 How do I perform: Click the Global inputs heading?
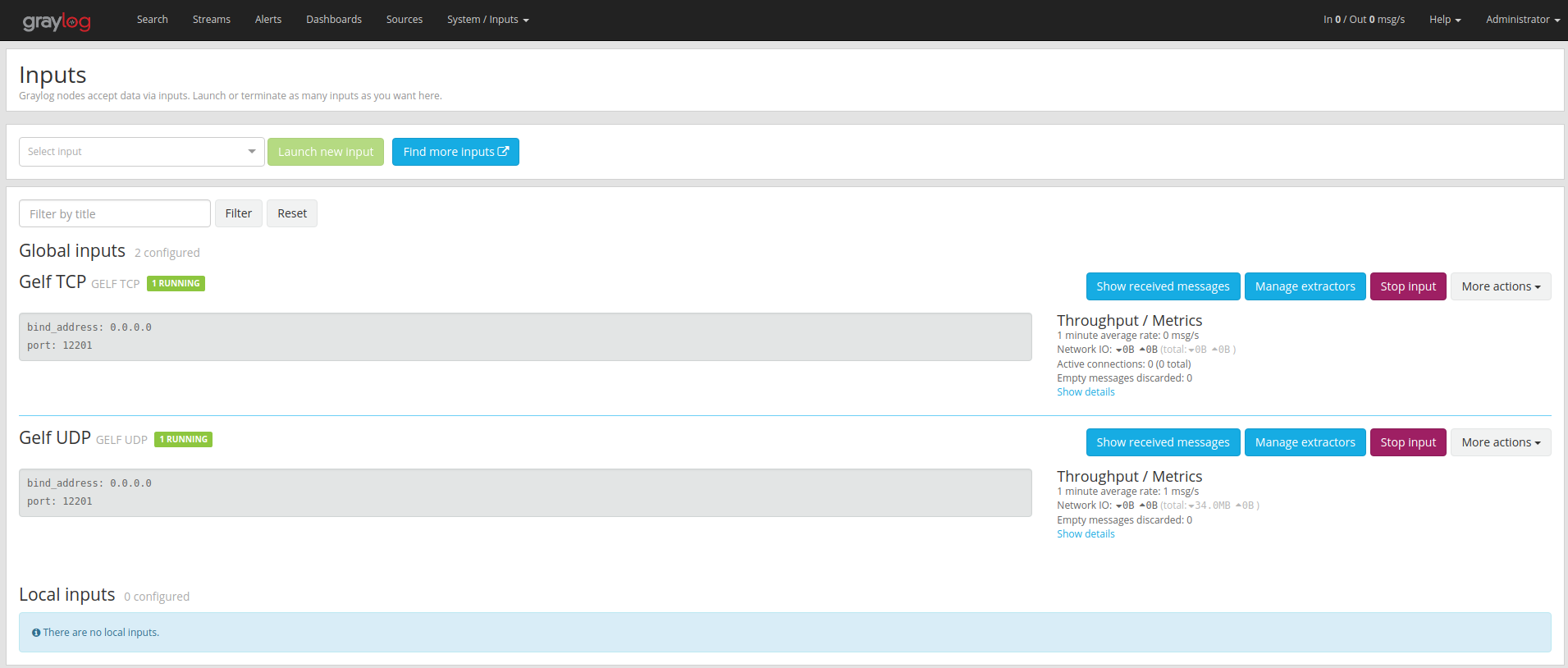pos(72,250)
